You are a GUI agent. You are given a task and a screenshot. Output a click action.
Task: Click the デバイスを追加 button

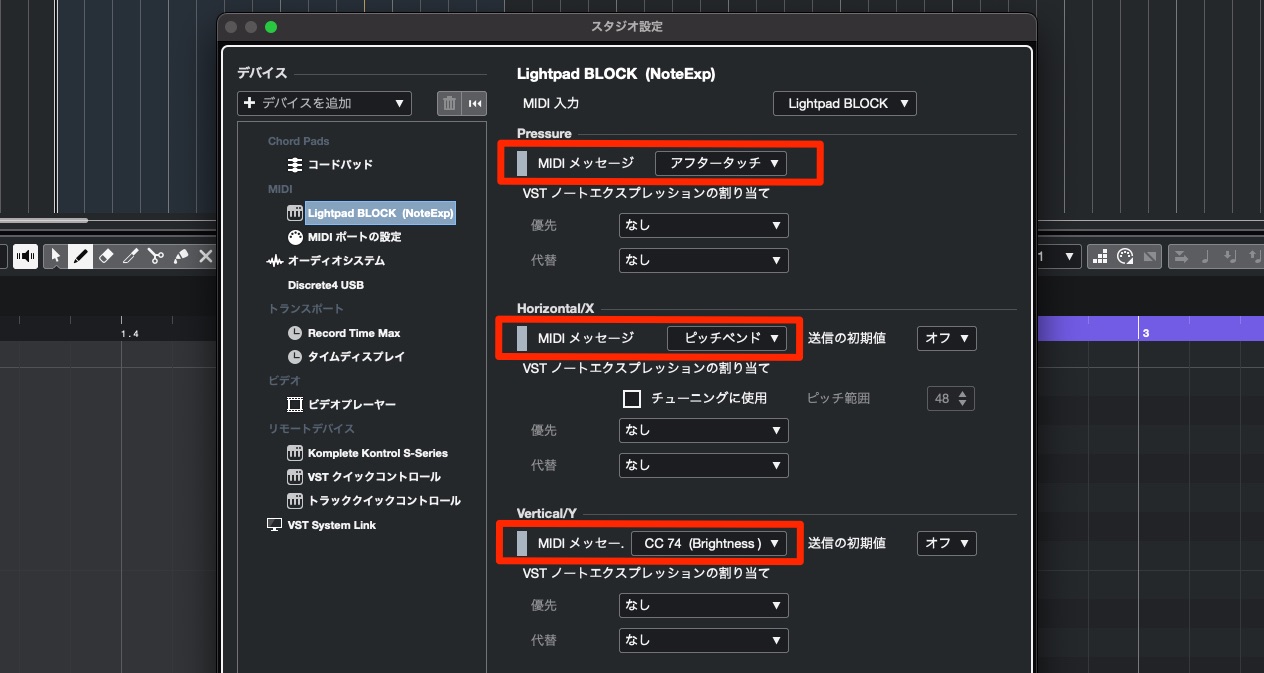coord(324,103)
